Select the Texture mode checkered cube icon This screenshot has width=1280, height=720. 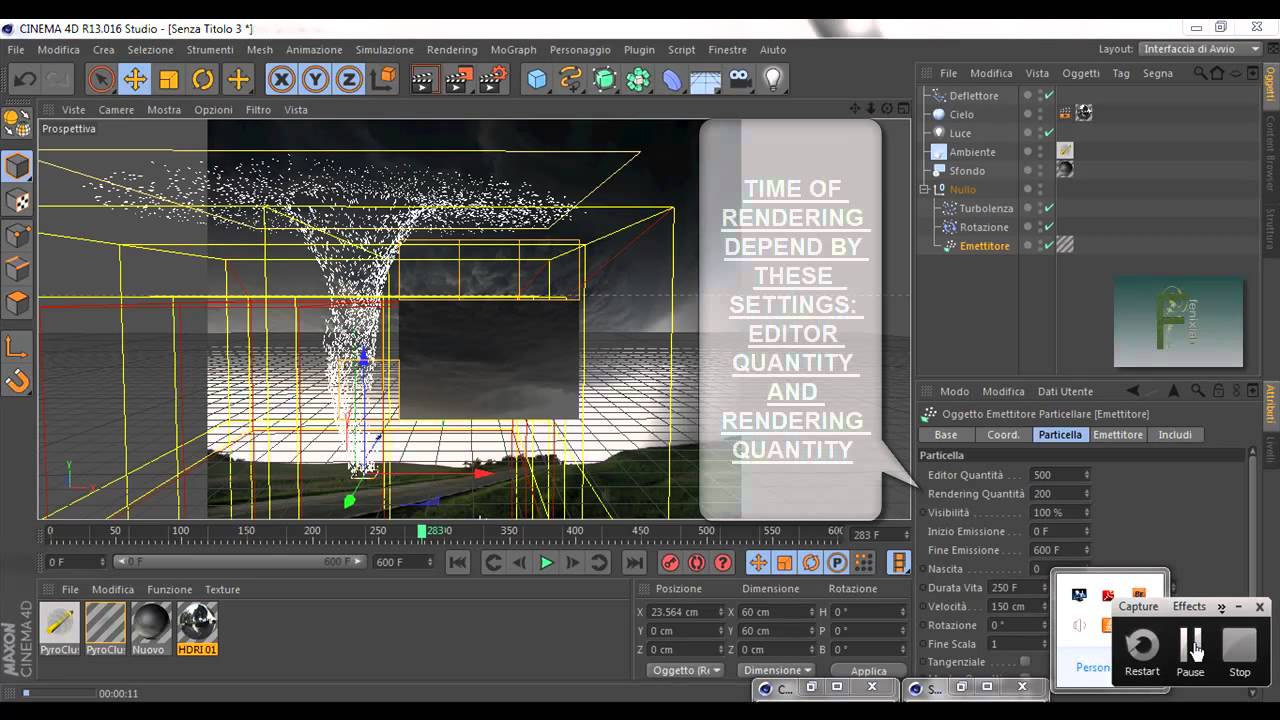pos(18,201)
